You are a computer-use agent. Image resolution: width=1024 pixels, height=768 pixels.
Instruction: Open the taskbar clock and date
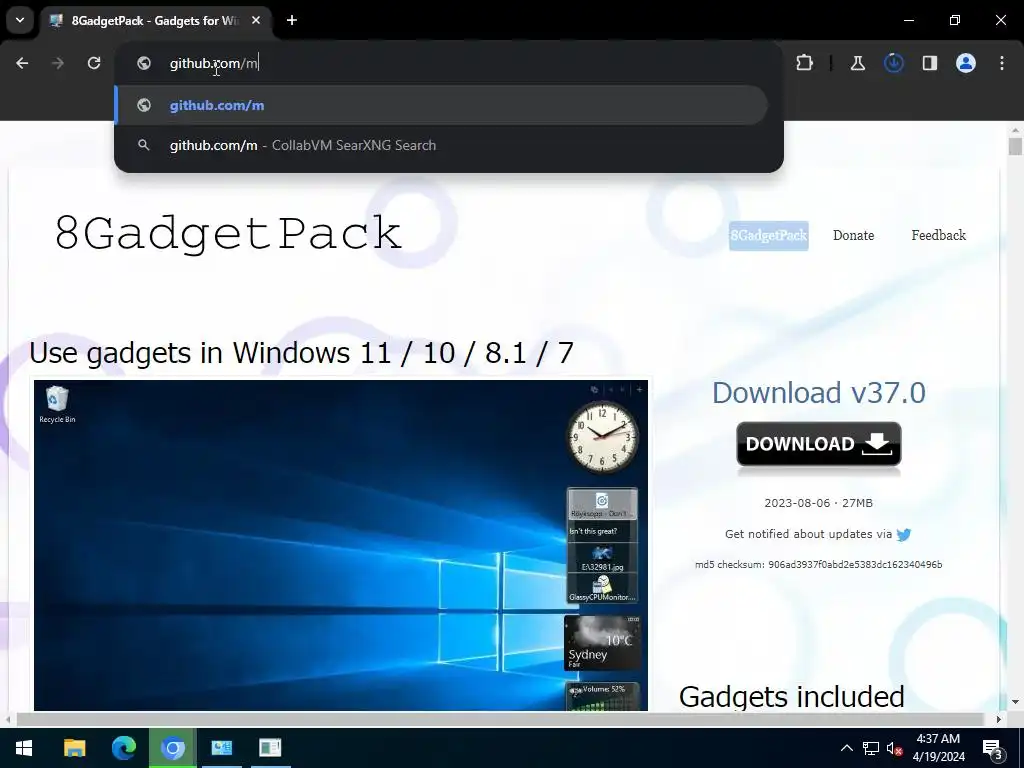point(938,748)
